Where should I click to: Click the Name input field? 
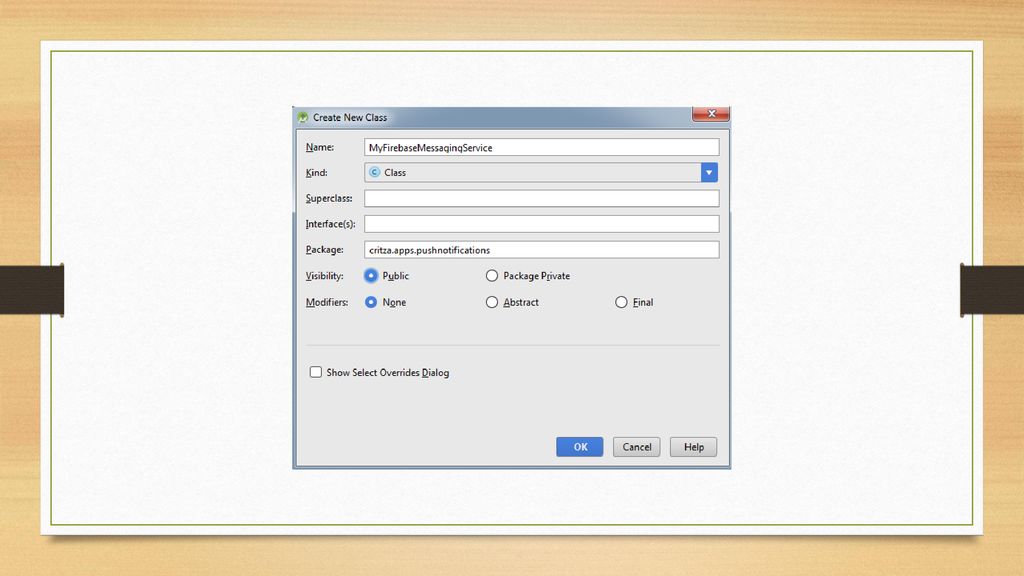541,148
